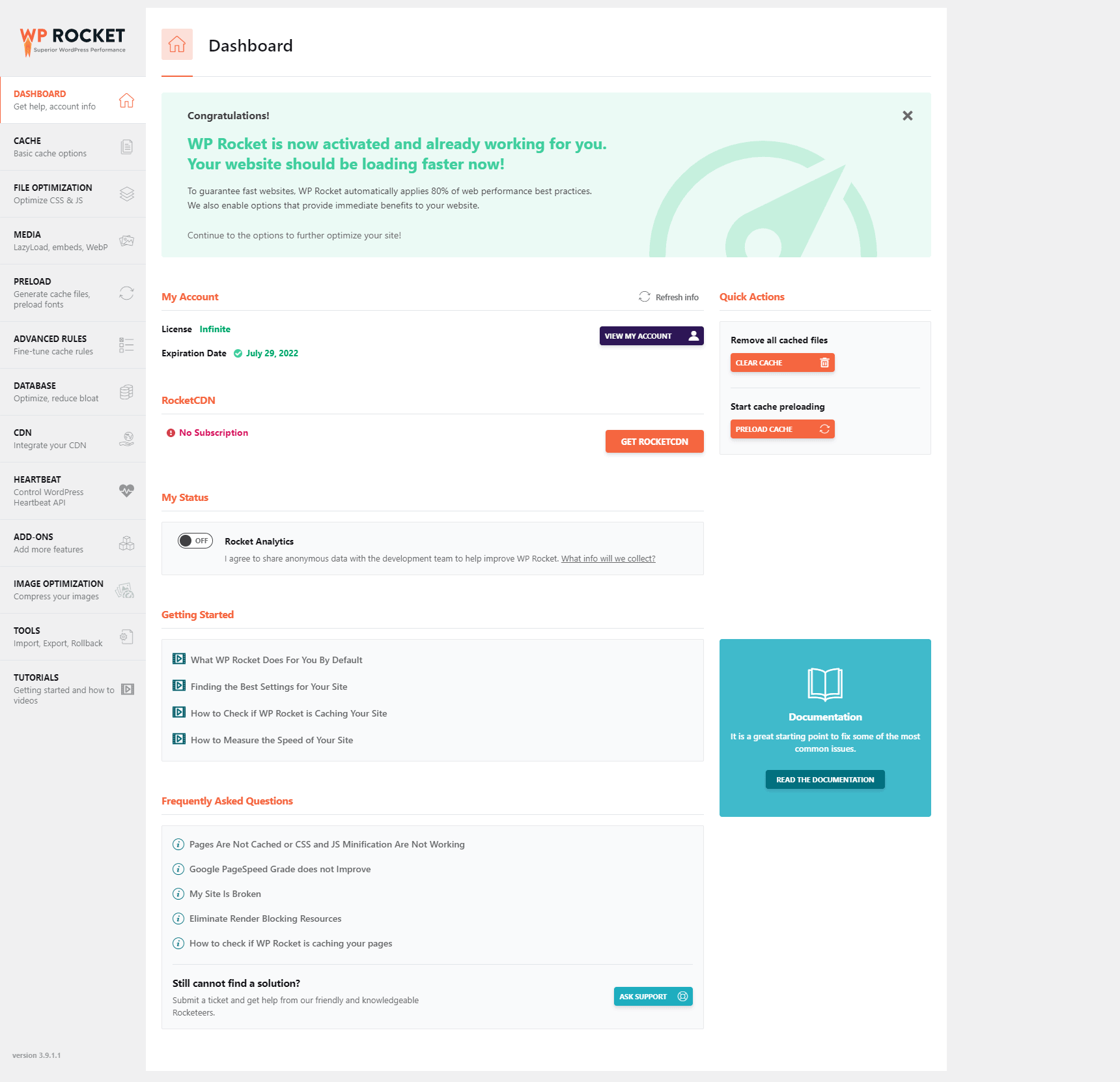Click the user icon on View My Account
1120x1082 pixels.
693,336
